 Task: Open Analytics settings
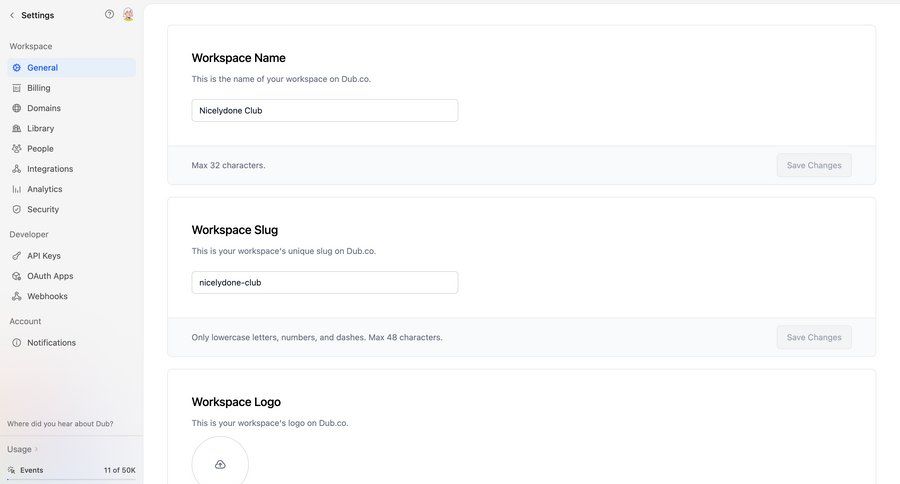pos(72,189)
